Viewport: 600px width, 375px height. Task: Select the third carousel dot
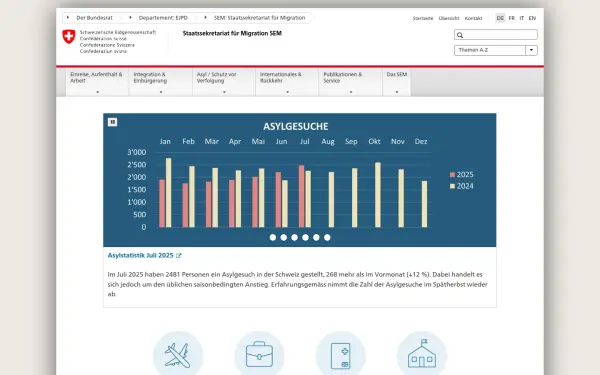pyautogui.click(x=294, y=238)
